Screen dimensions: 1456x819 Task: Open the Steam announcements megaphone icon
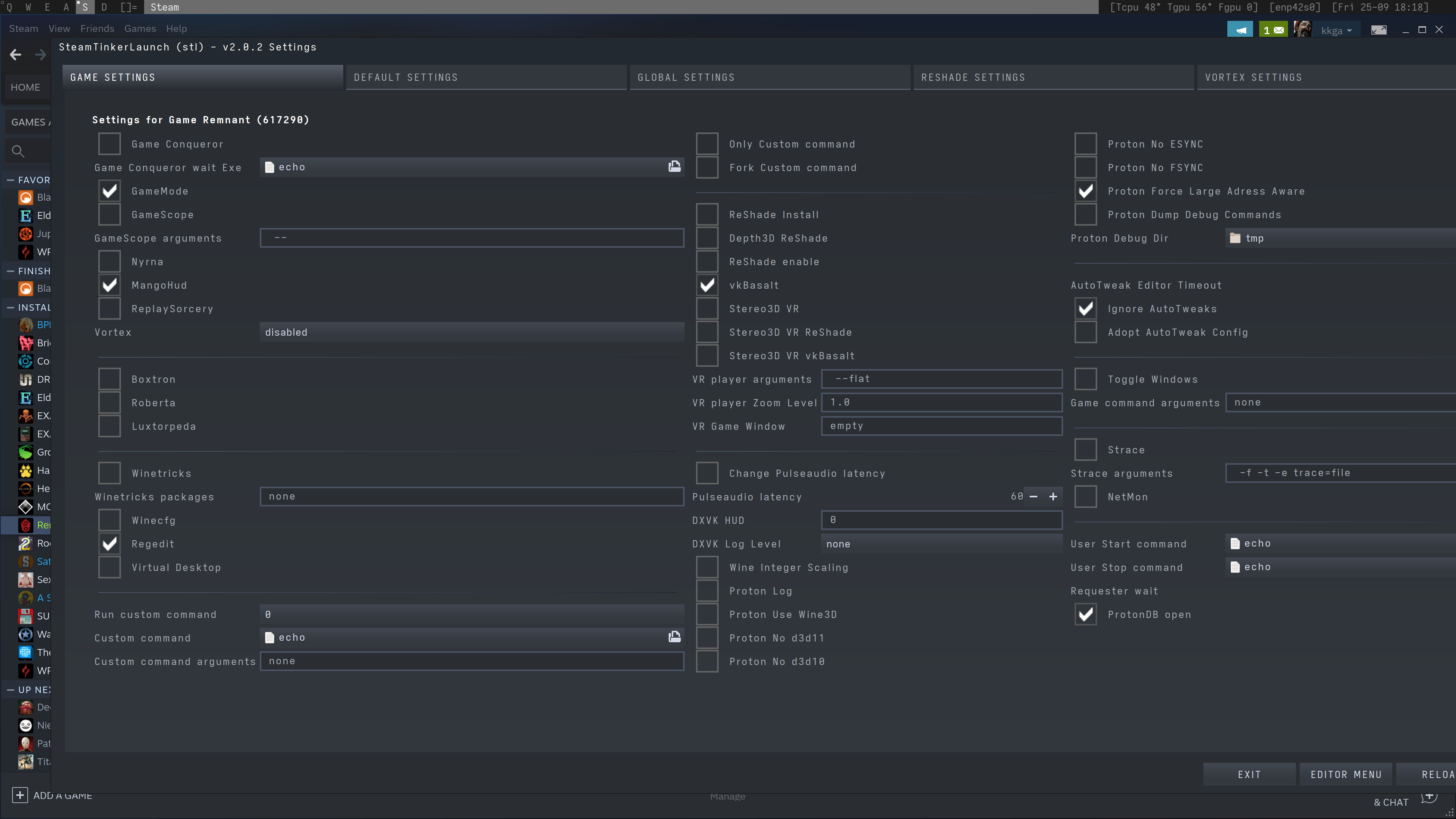[1240, 29]
